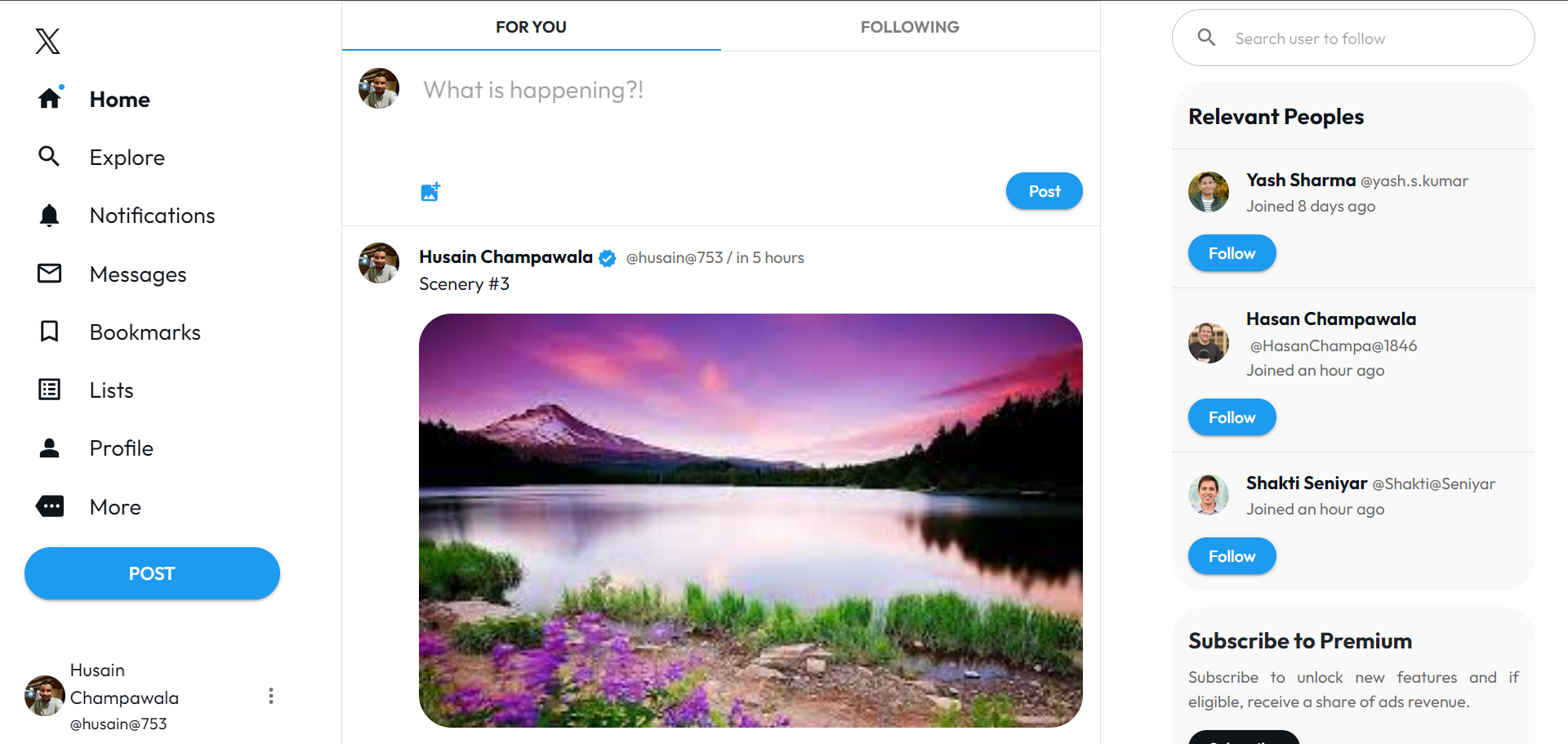Follow Yash Sharma
This screenshot has height=744, width=1568.
coord(1232,252)
